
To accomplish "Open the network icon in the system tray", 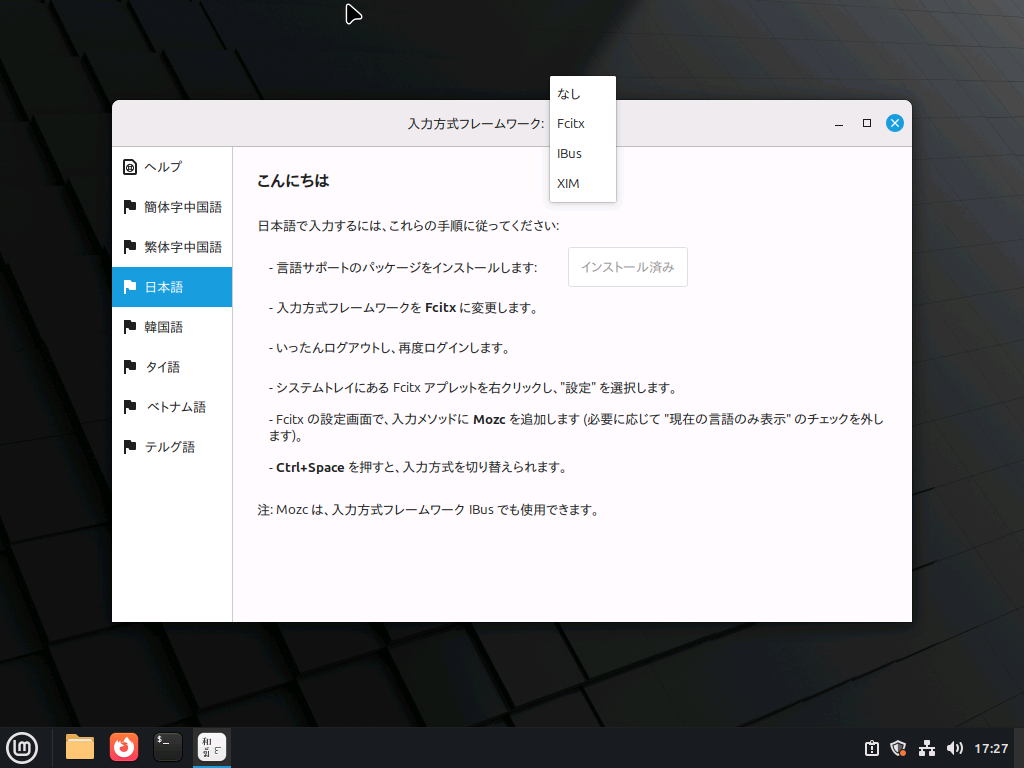I will [x=926, y=747].
